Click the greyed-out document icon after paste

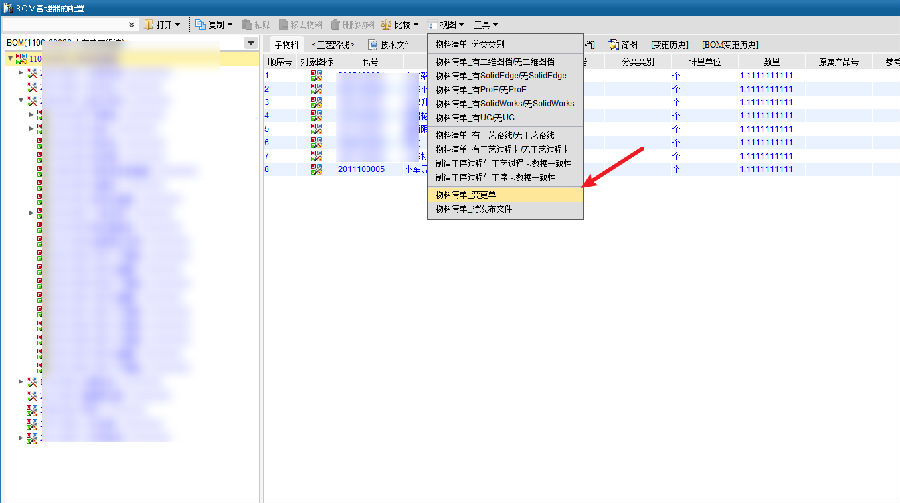[284, 25]
